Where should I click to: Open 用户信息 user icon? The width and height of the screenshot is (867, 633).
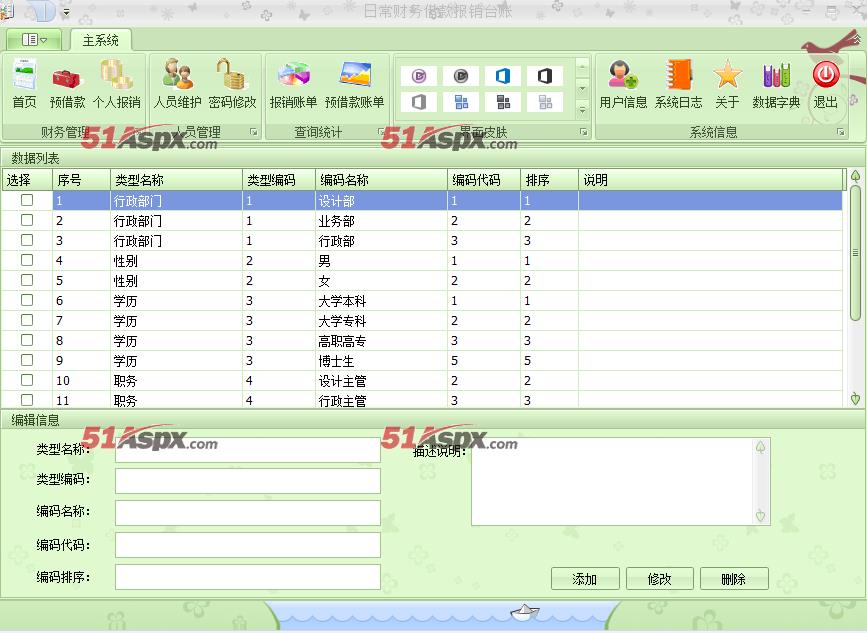(623, 75)
